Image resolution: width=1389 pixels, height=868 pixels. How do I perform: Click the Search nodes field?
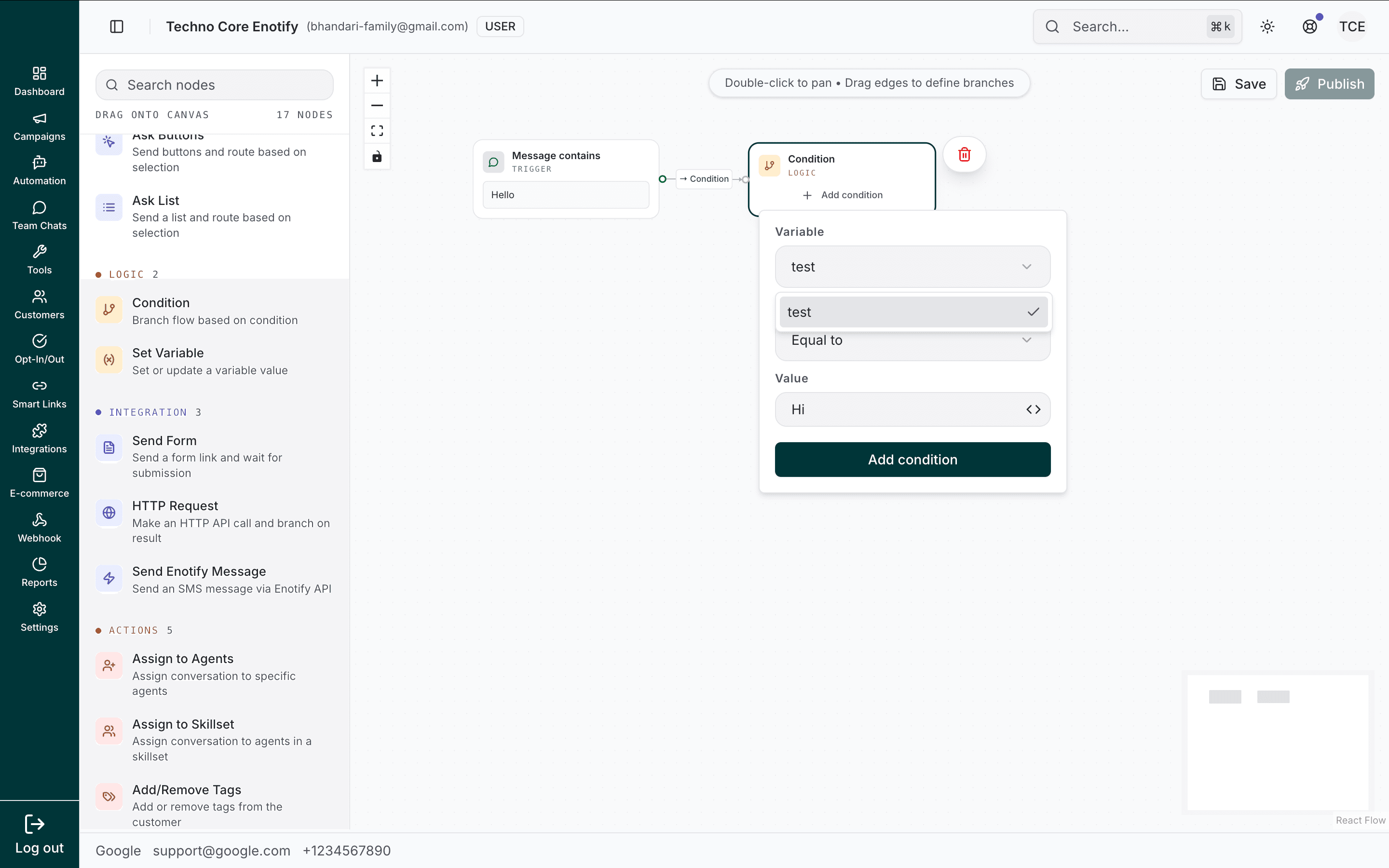[215, 85]
